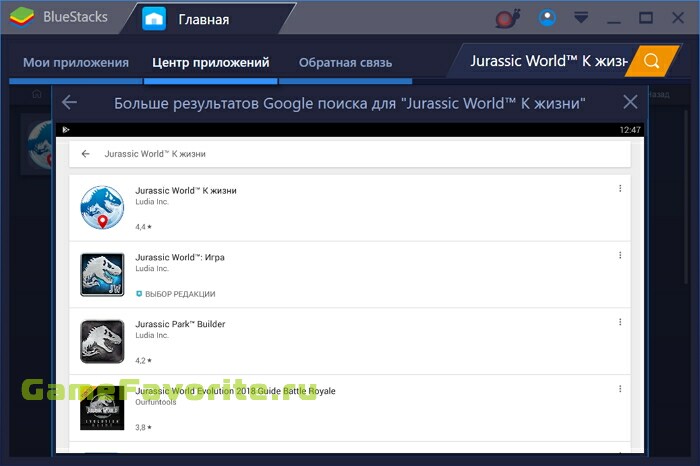Click the ВЫБОР РЕДАКЦИИ editors' choice badge

click(x=175, y=294)
